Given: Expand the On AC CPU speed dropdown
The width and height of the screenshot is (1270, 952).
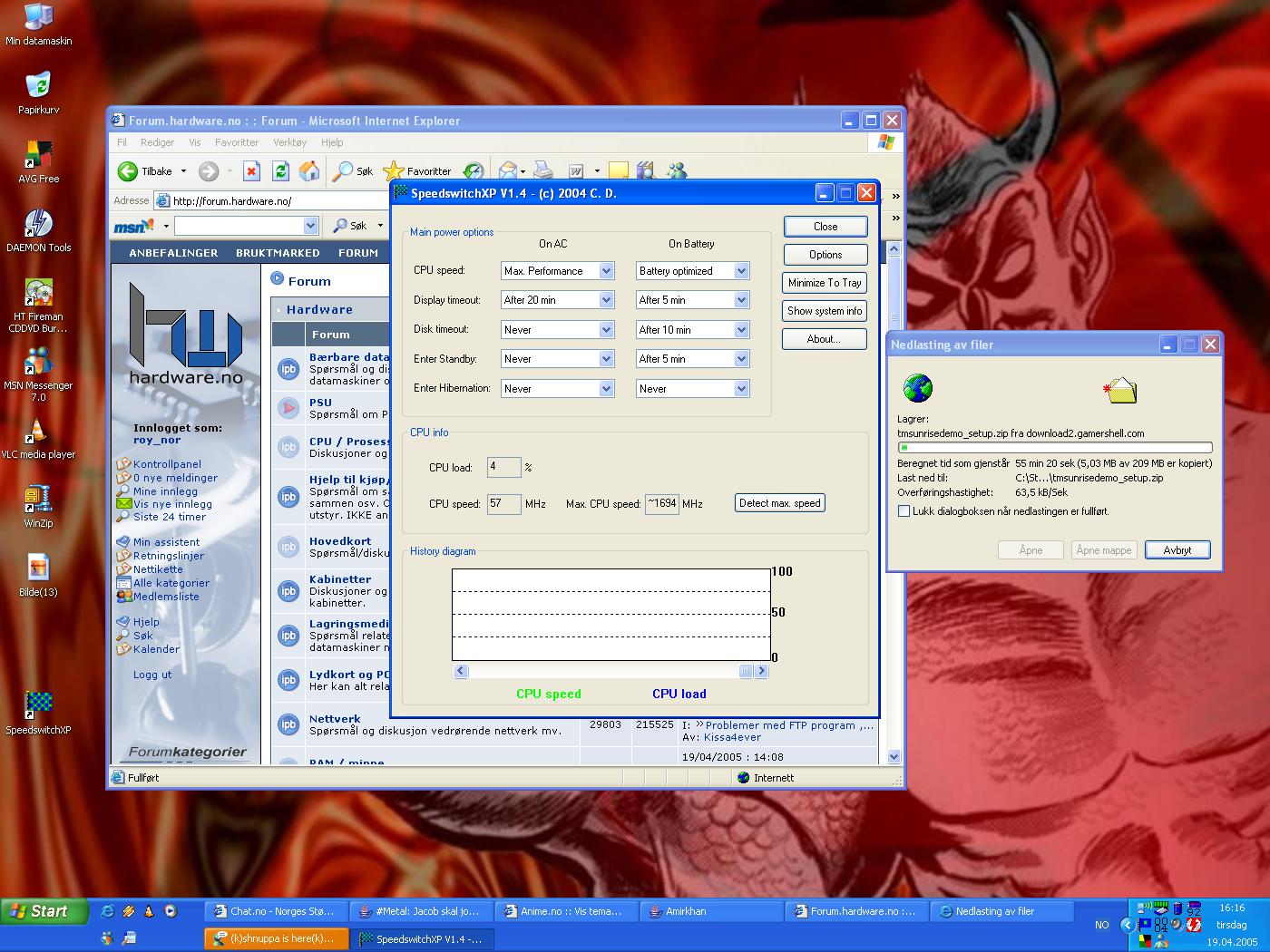Looking at the screenshot, I should 606,271.
